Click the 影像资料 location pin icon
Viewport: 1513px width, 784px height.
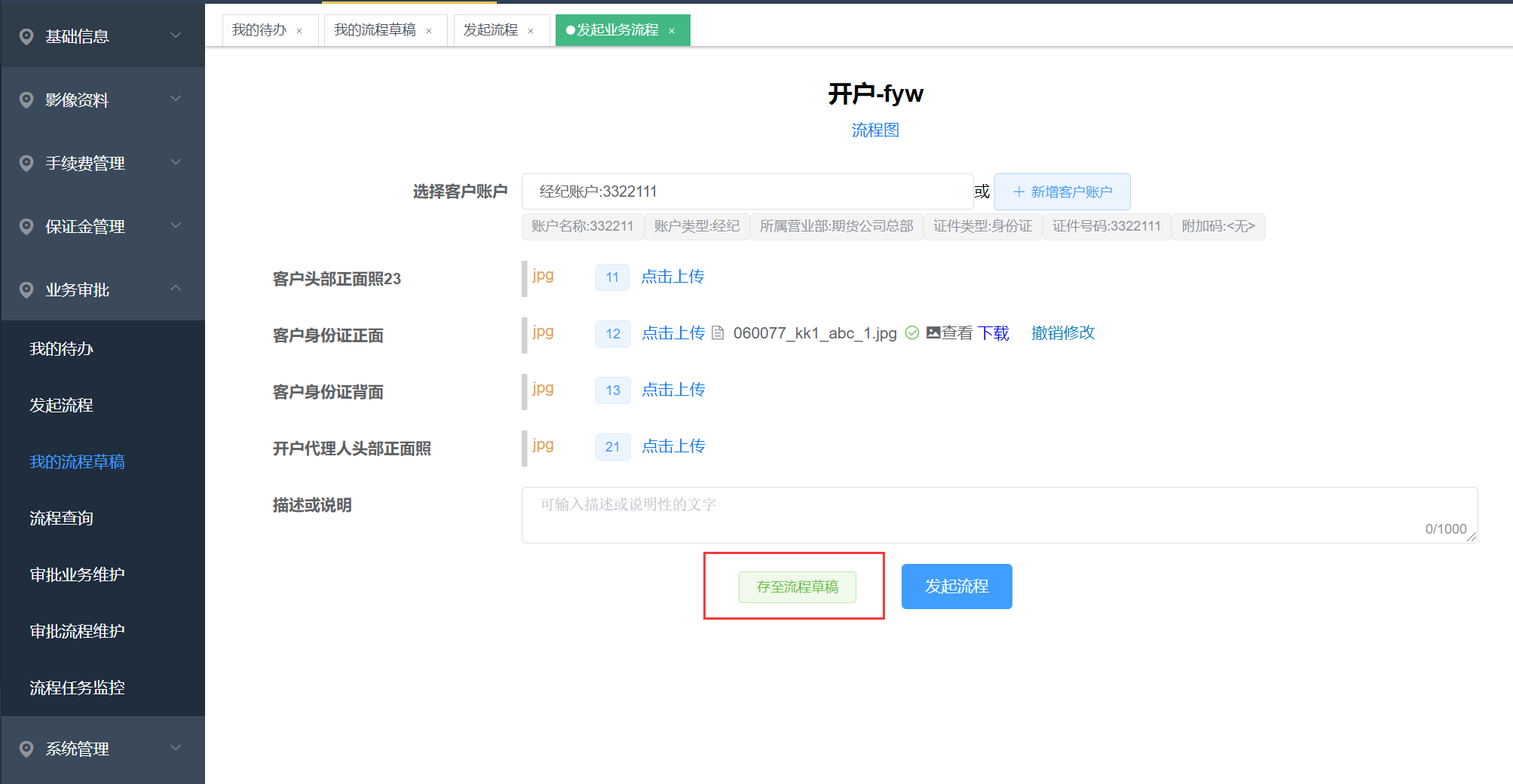pyautogui.click(x=26, y=100)
